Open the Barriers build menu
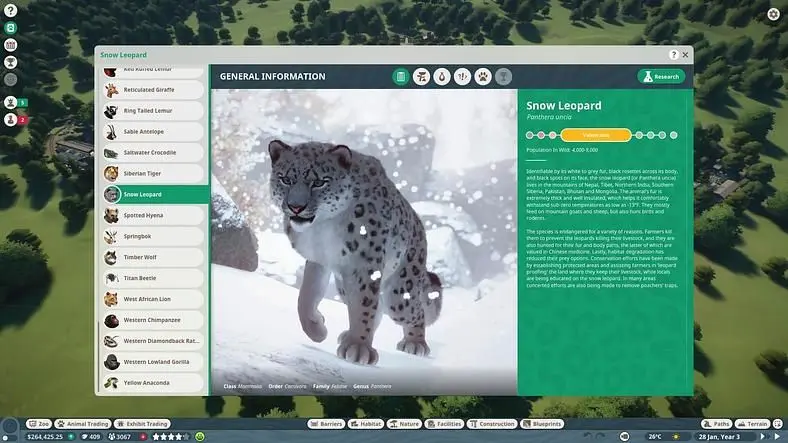 [x=326, y=424]
